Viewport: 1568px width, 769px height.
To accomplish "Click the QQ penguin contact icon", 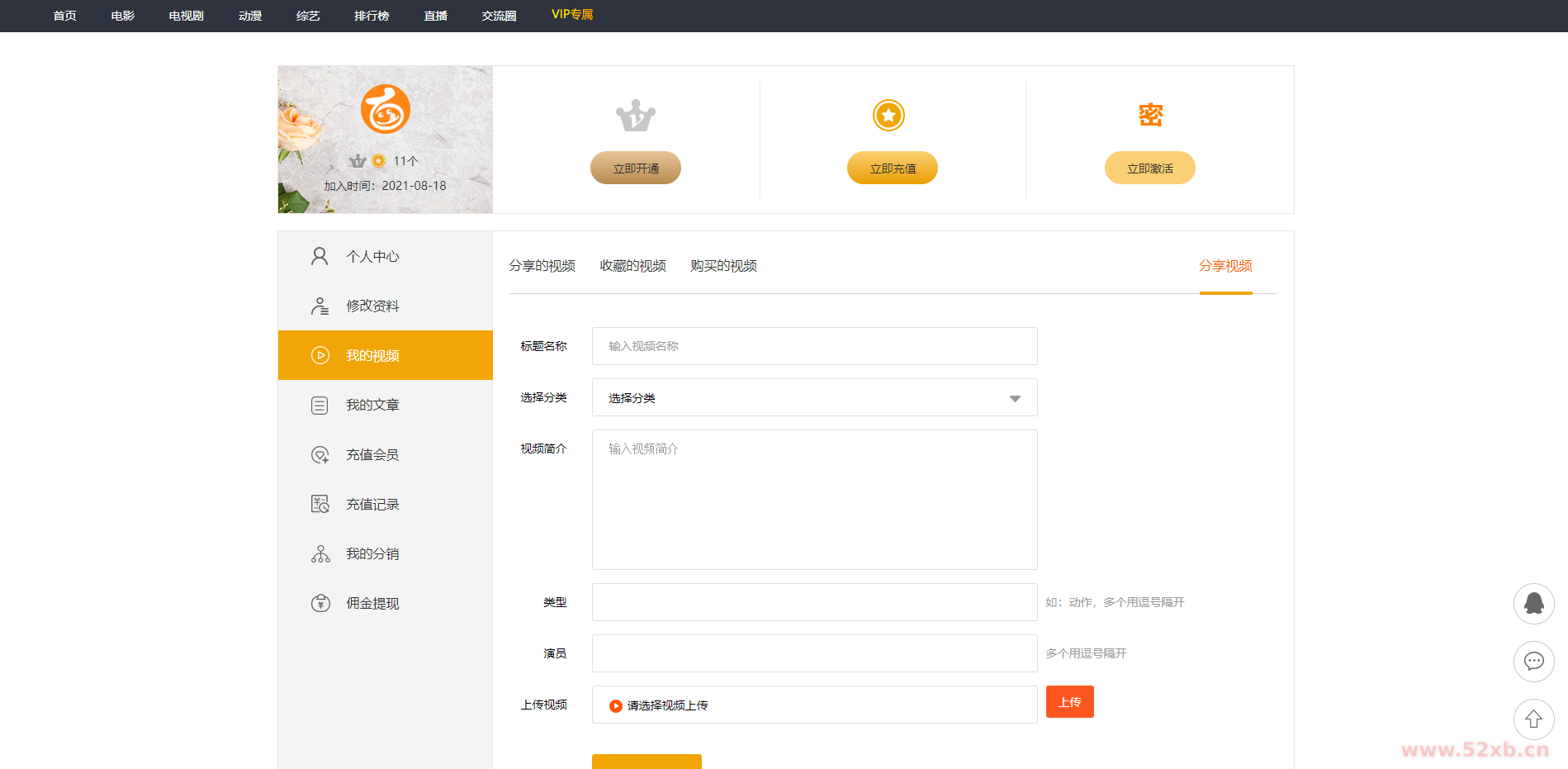I will (x=1533, y=604).
